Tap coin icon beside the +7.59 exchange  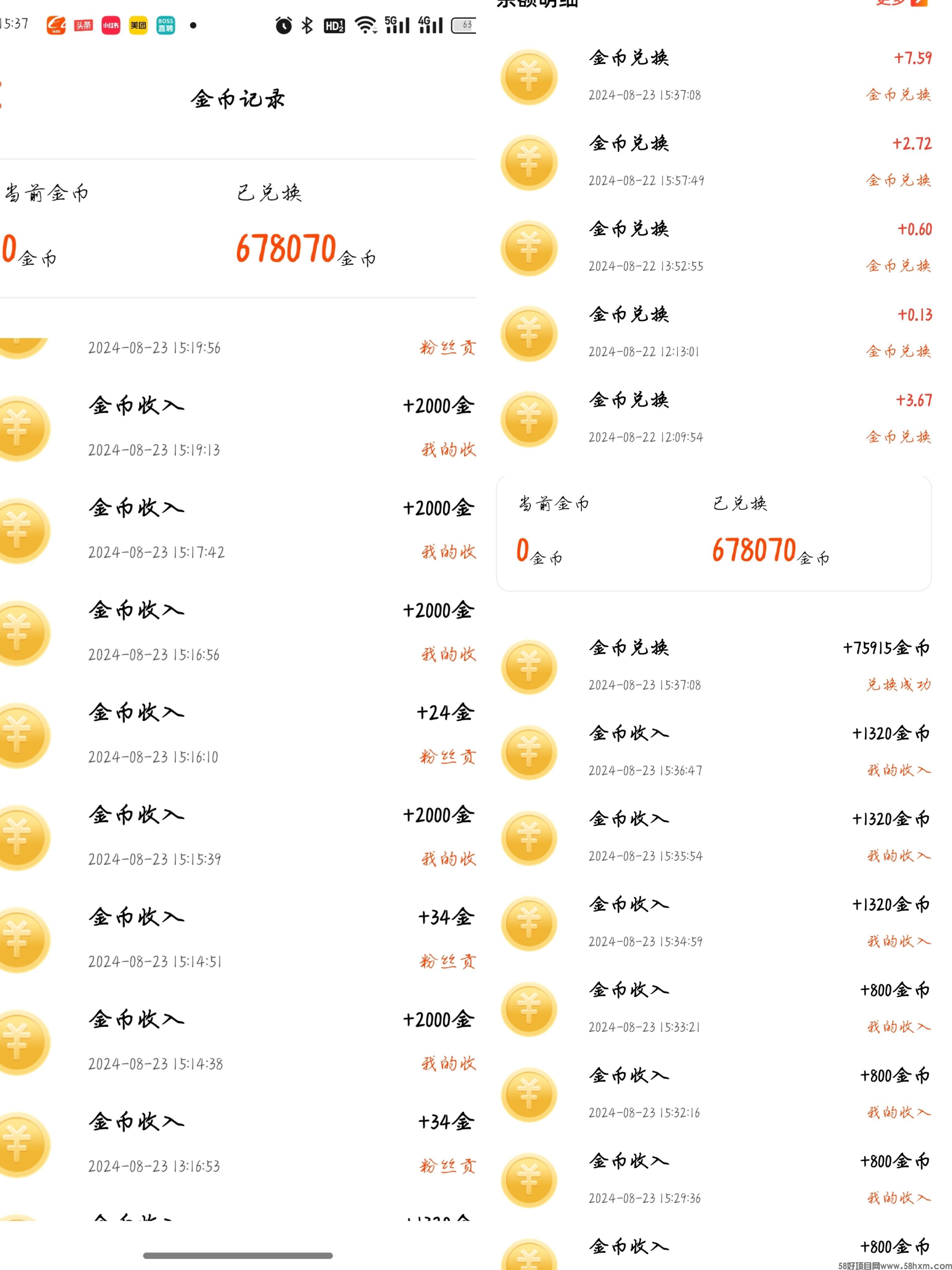tap(529, 77)
